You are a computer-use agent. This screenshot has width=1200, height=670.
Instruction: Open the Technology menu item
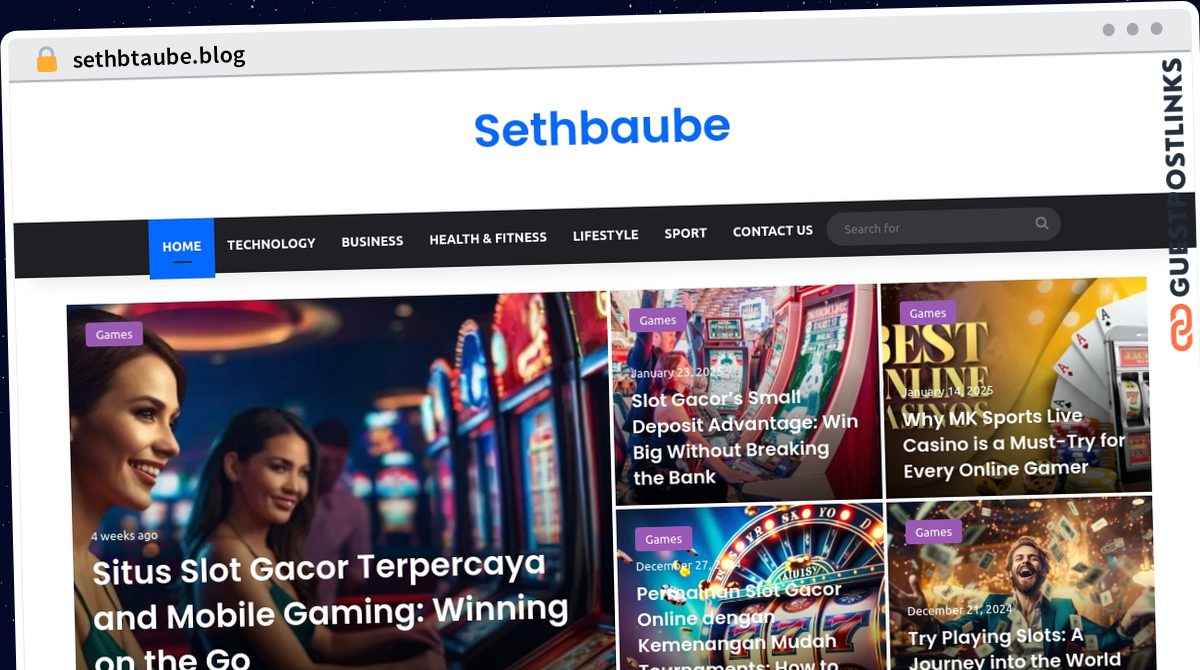[271, 243]
